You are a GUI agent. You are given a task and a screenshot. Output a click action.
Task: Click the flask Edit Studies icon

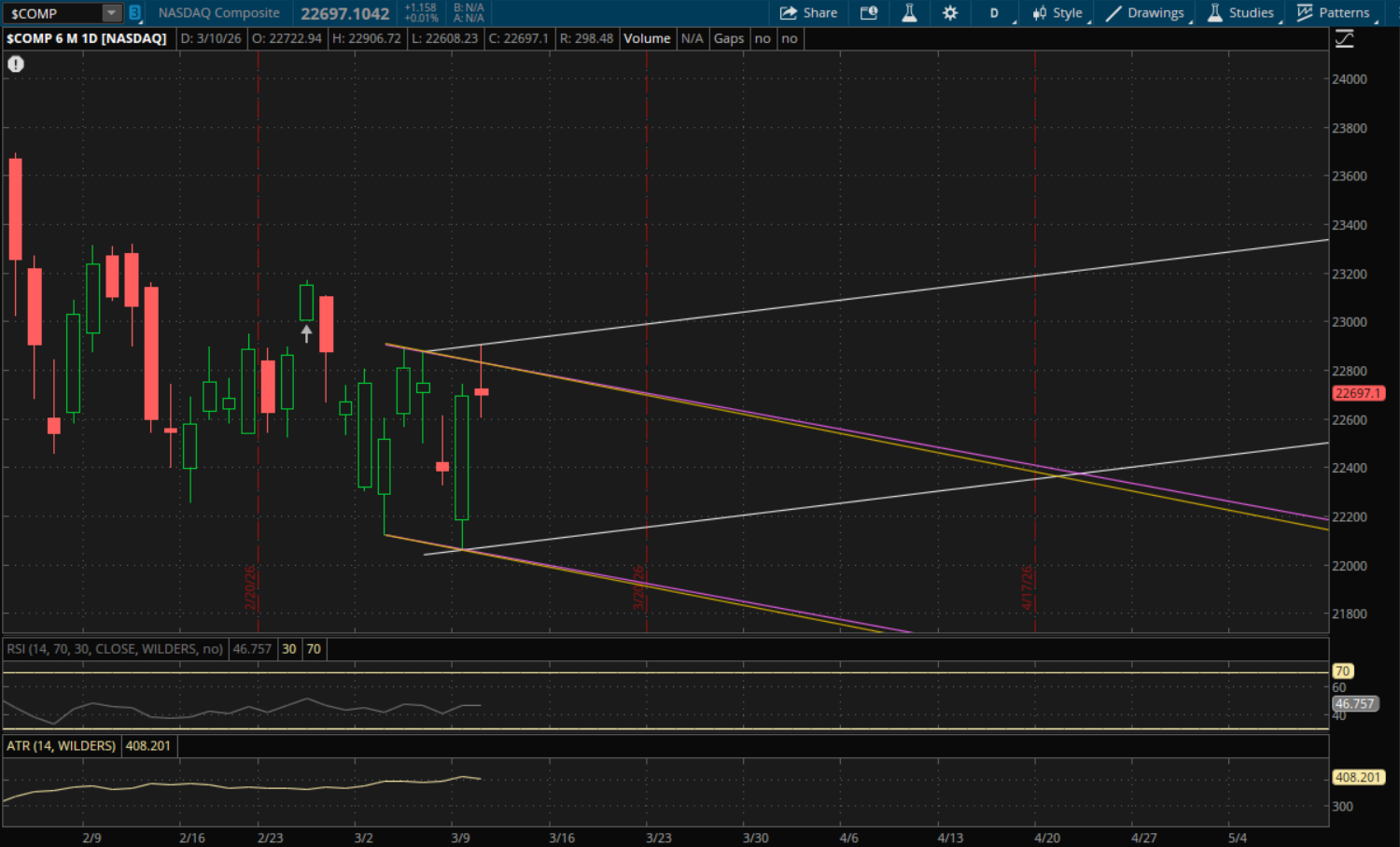(x=909, y=13)
